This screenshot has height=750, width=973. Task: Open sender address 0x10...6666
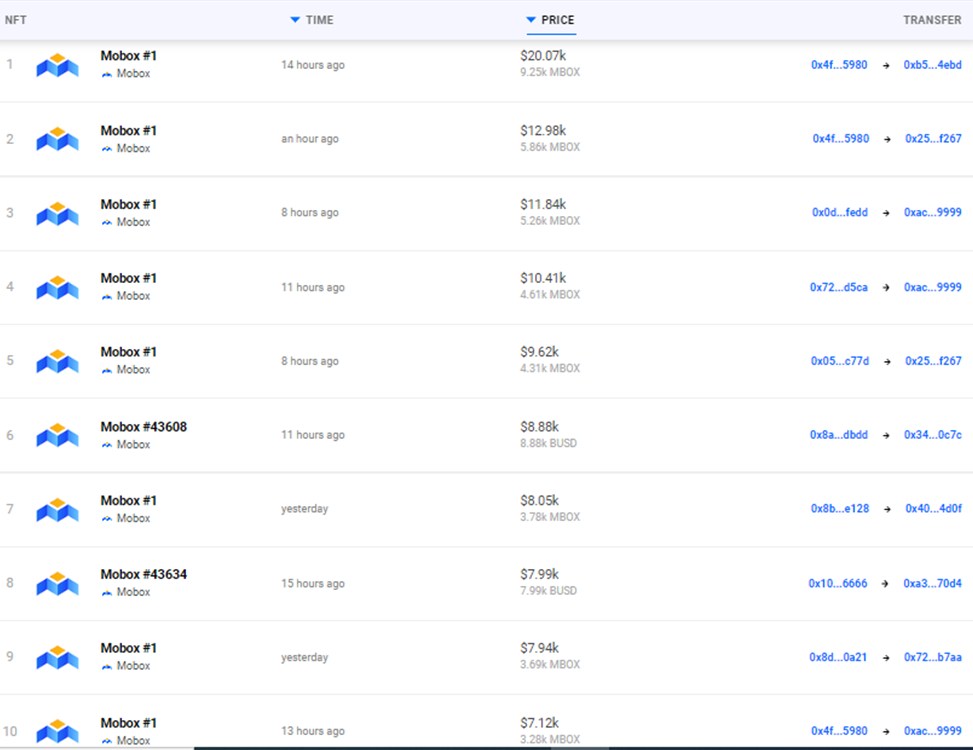pyautogui.click(x=838, y=583)
